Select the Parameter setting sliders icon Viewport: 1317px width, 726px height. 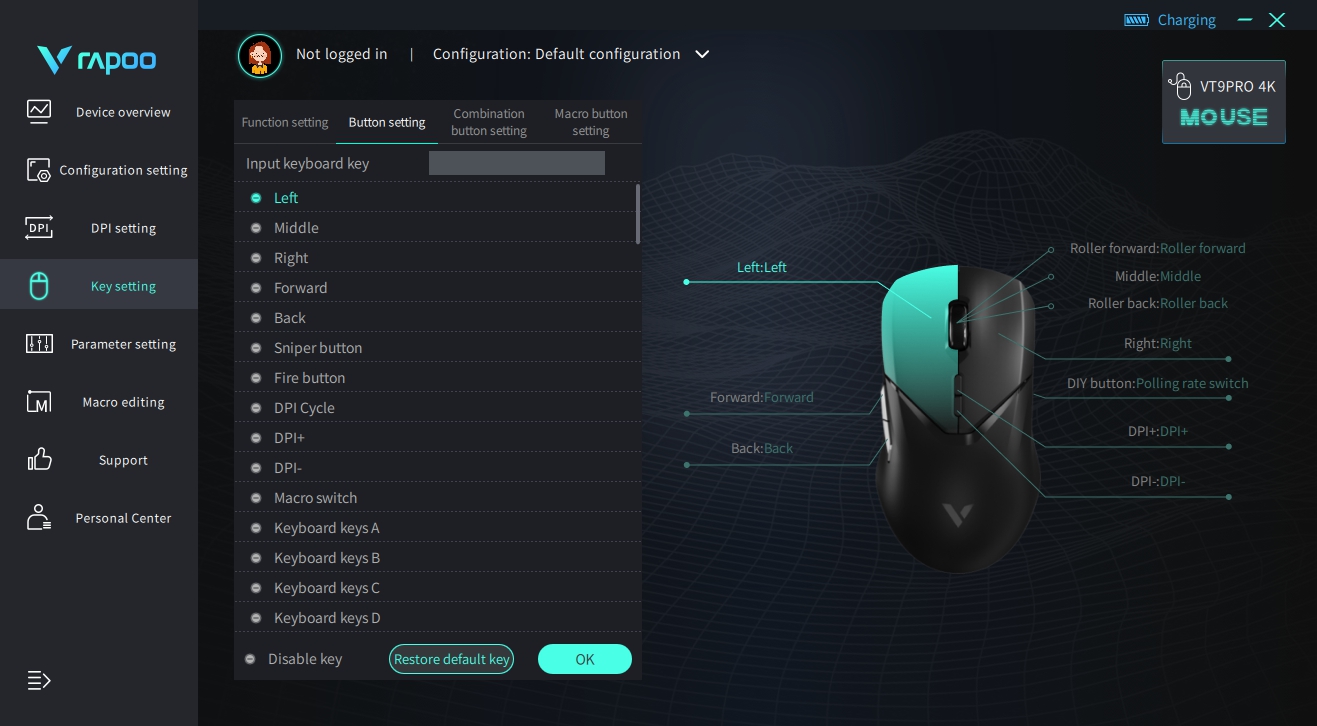pos(39,344)
